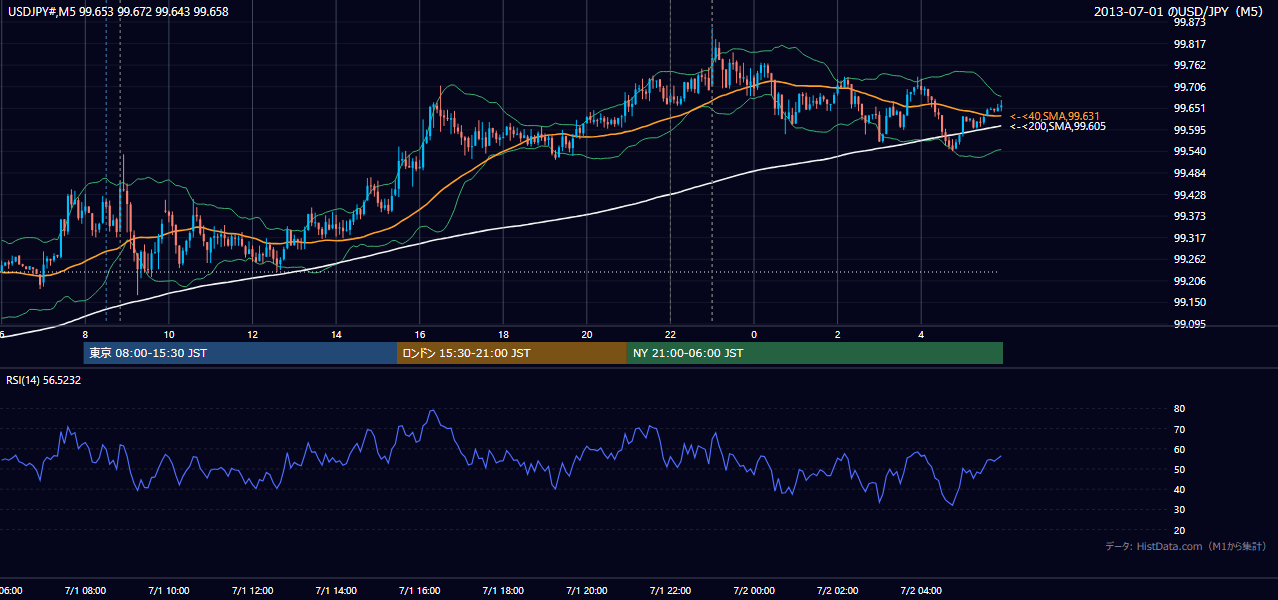1278x600 pixels.
Task: Click the bottom time label 7/2 04:00
Action: [921, 591]
